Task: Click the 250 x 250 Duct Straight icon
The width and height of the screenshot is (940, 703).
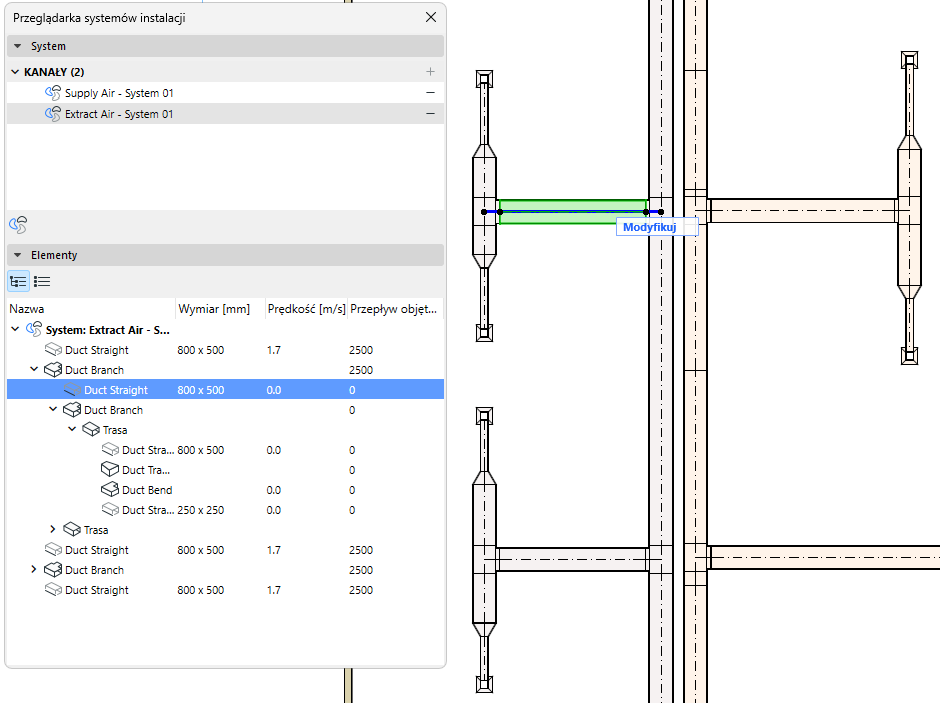Action: click(110, 510)
